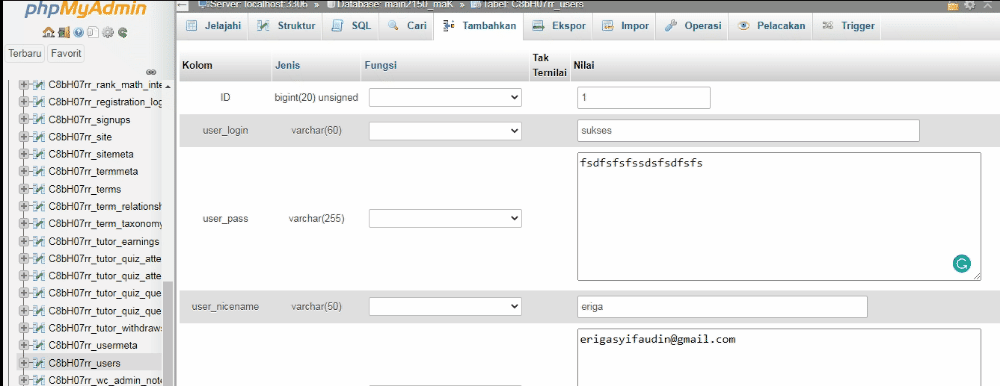Click the ID value field containing 1
The image size is (1000, 386).
pos(643,98)
